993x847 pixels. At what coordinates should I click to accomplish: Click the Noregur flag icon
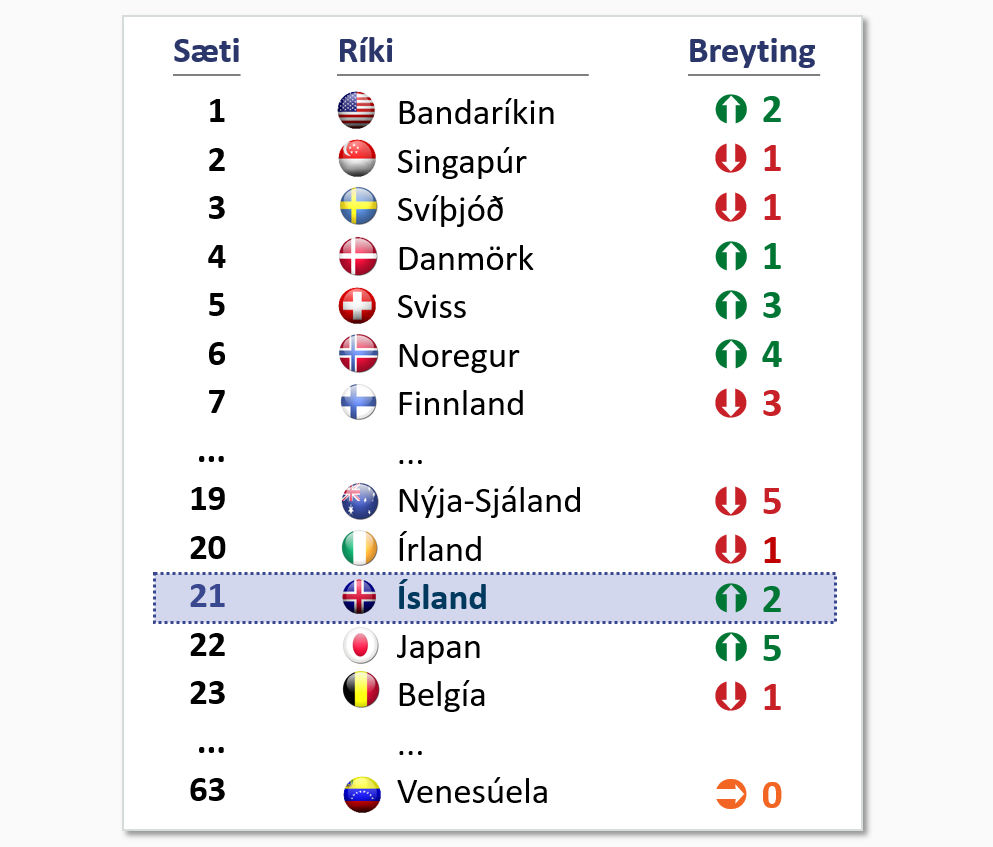[x=359, y=353]
